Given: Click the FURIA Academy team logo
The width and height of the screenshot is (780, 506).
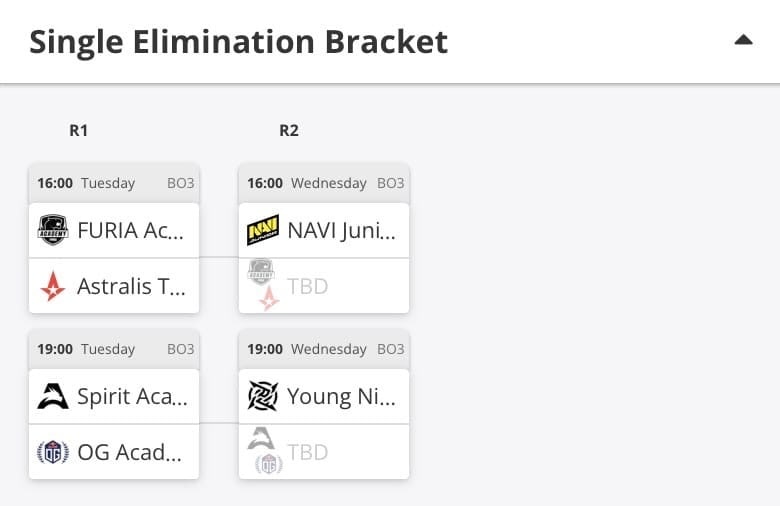Looking at the screenshot, I should click(x=53, y=230).
